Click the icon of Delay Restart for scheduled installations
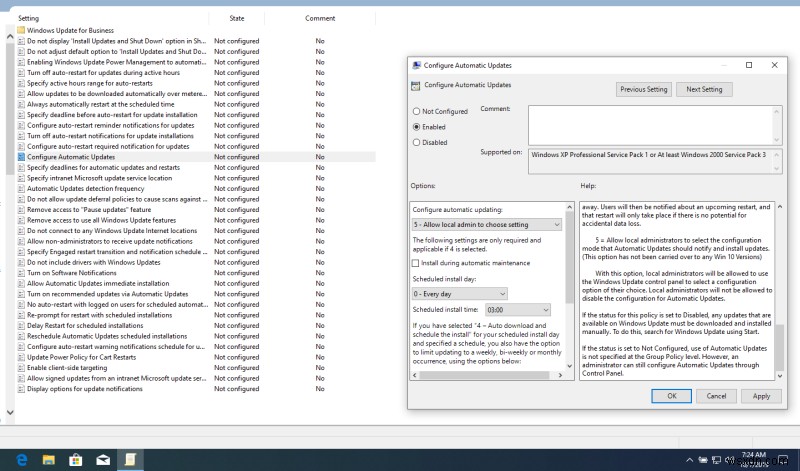 [x=21, y=326]
